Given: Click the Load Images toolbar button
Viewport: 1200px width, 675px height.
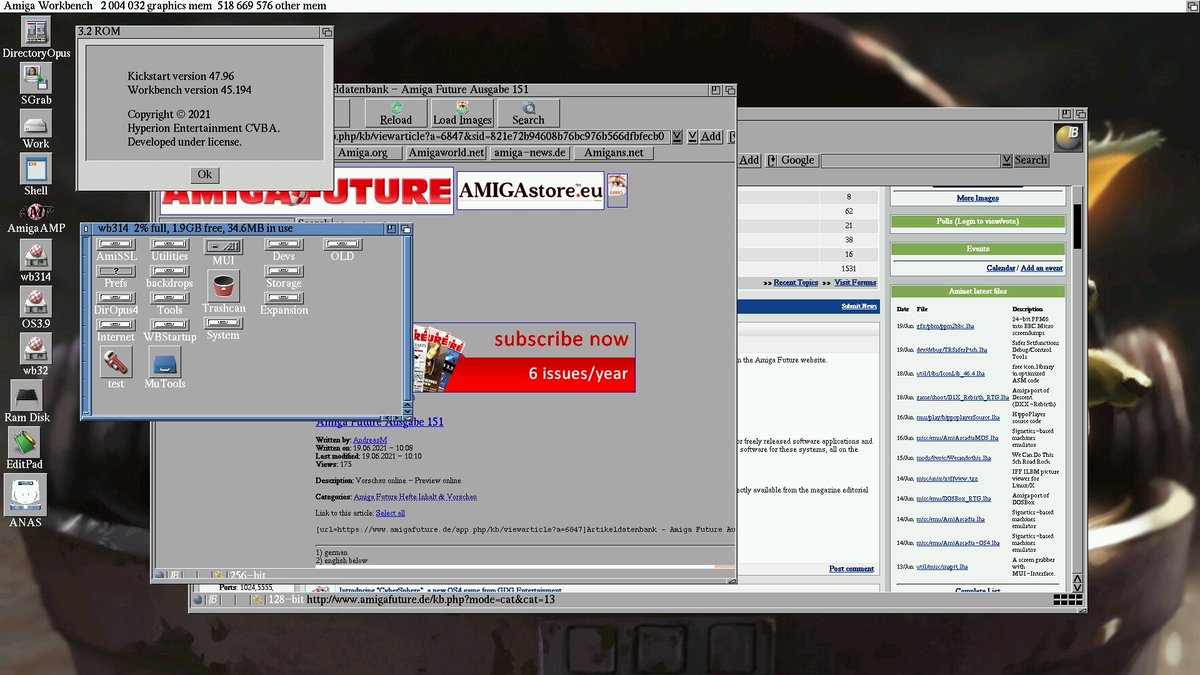Looking at the screenshot, I should coord(462,113).
